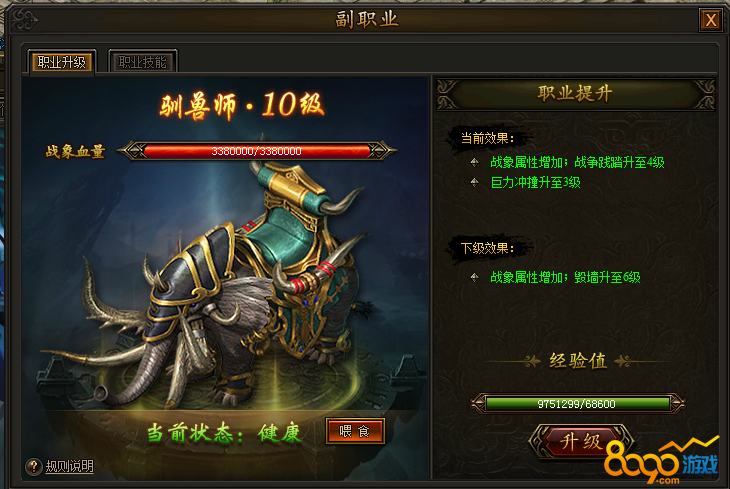The height and width of the screenshot is (489, 730).
Task: Click the diamond bullet beside 巨力冲撞升至3级
Action: coord(474,183)
